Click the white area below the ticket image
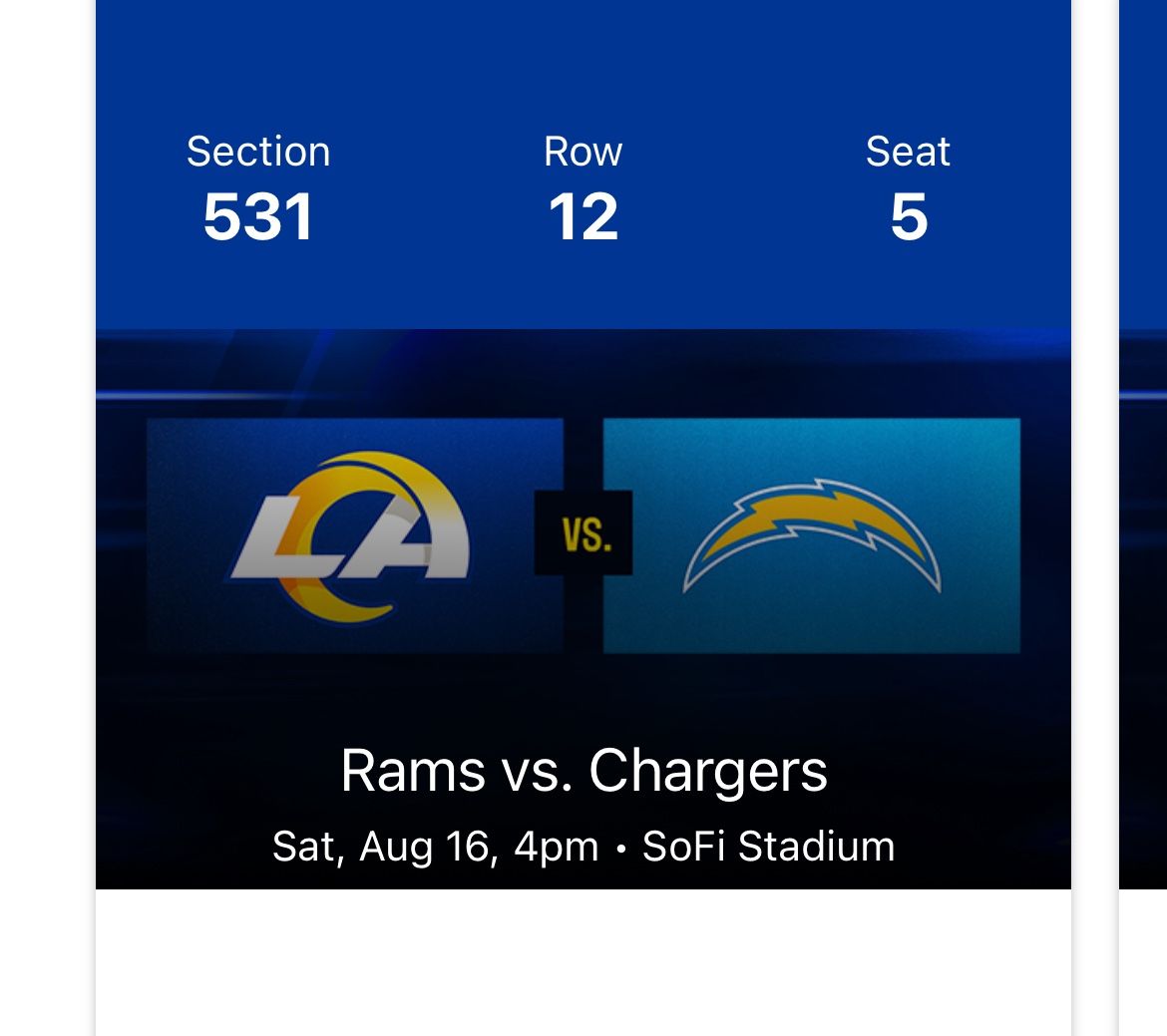1167x1036 pixels. coord(583,962)
